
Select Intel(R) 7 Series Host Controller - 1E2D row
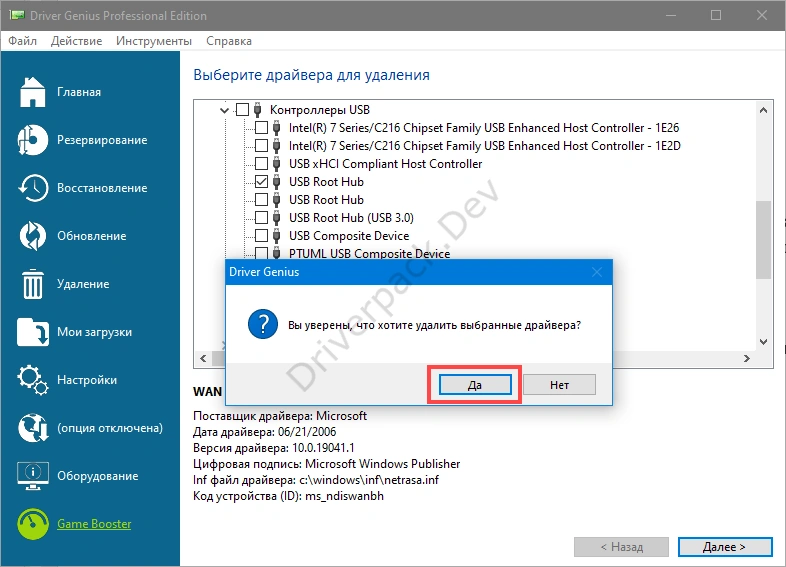point(485,146)
